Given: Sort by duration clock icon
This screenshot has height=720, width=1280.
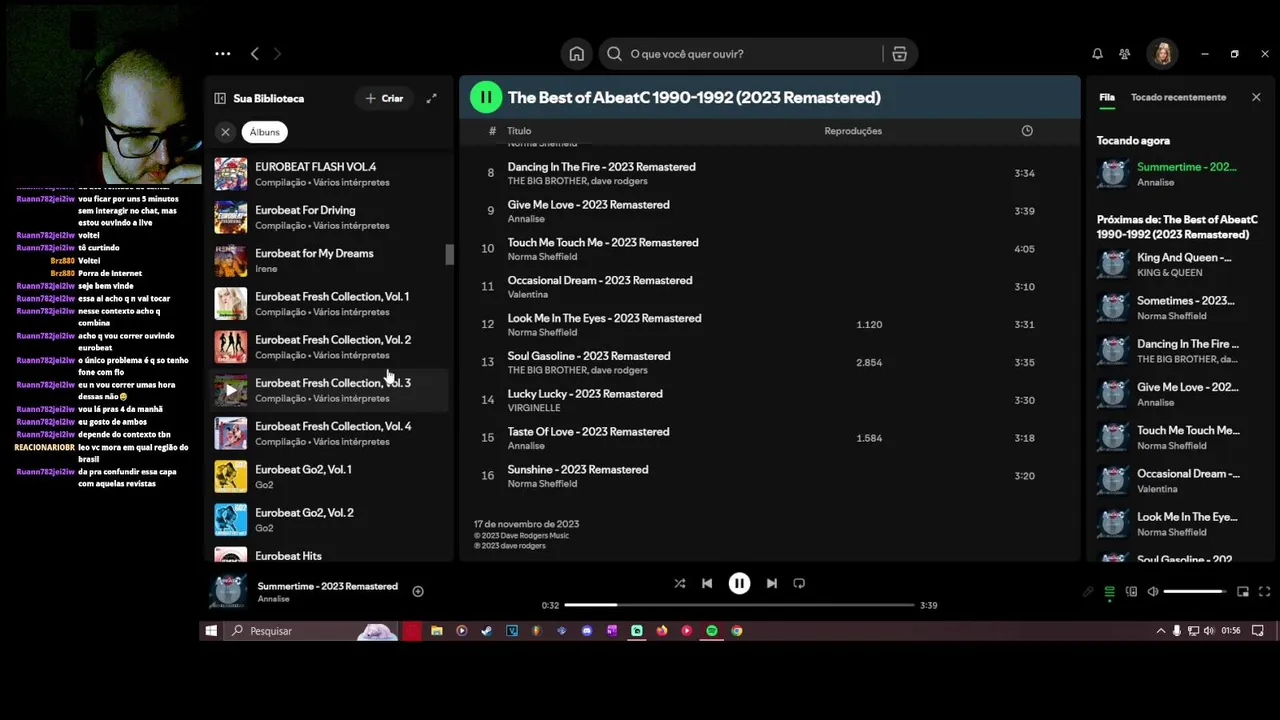Looking at the screenshot, I should click(1027, 131).
